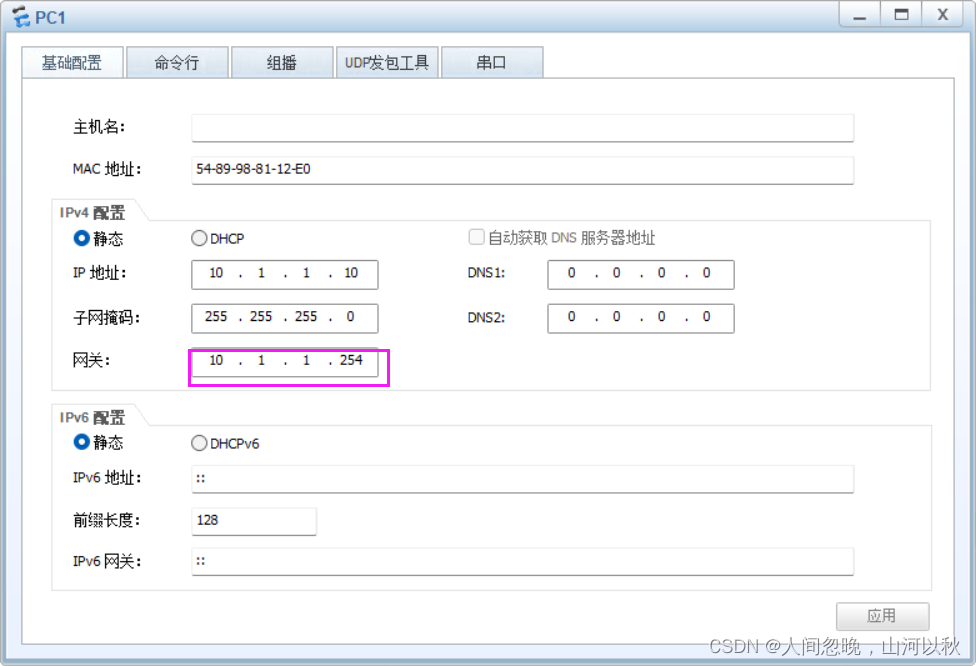Image resolution: width=976 pixels, height=666 pixels.
Task: Open the 组播 tab
Action: pyautogui.click(x=282, y=62)
